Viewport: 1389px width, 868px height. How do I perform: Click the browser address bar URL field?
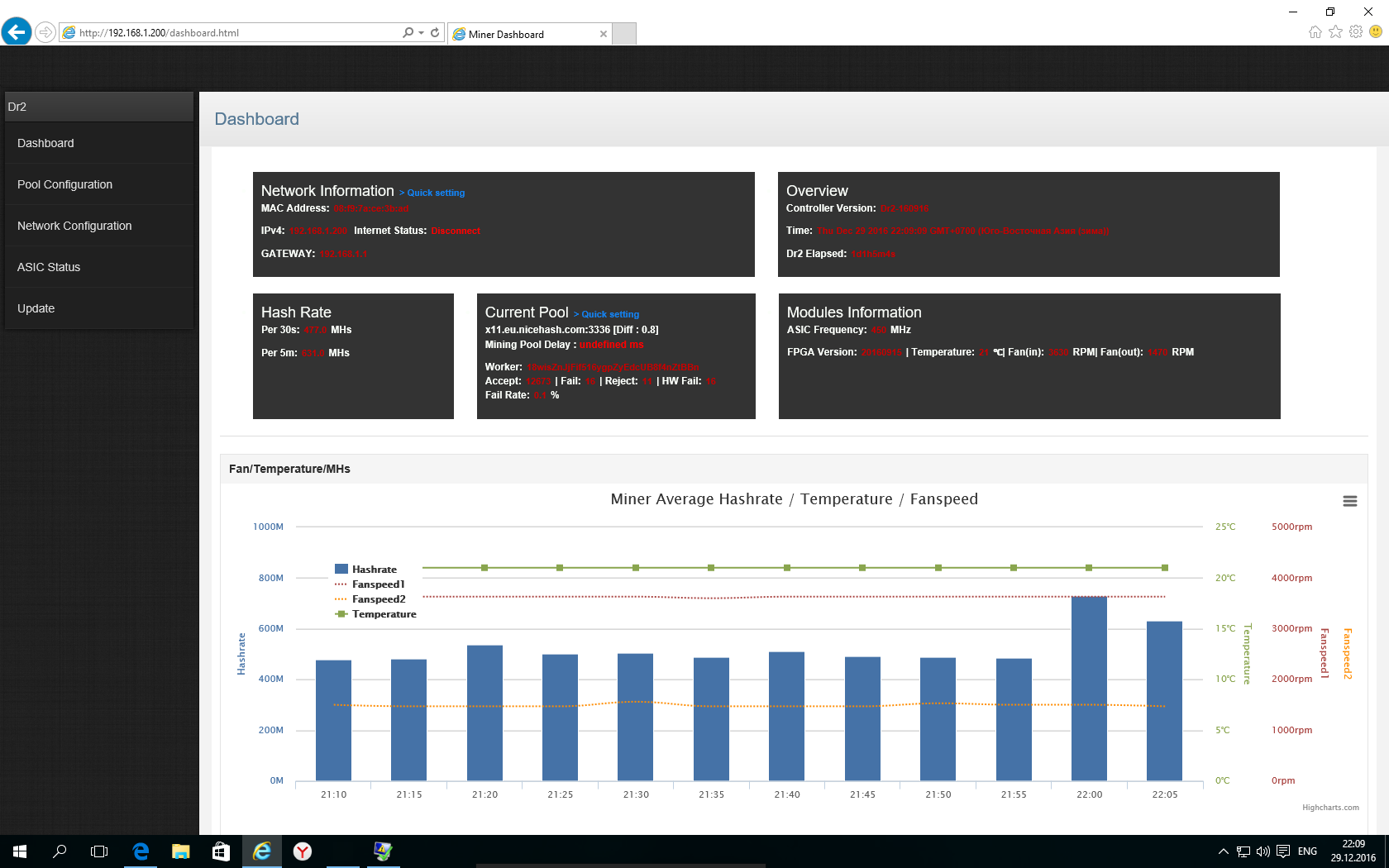[x=231, y=33]
